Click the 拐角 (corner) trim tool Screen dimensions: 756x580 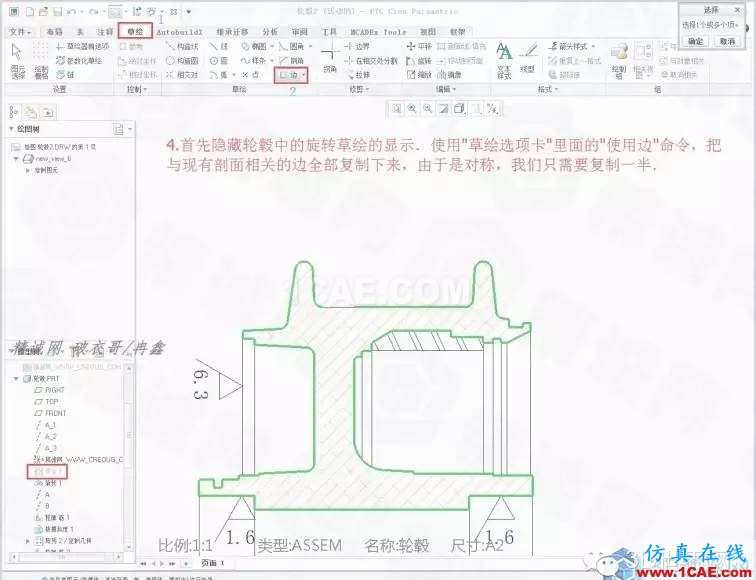coord(330,58)
